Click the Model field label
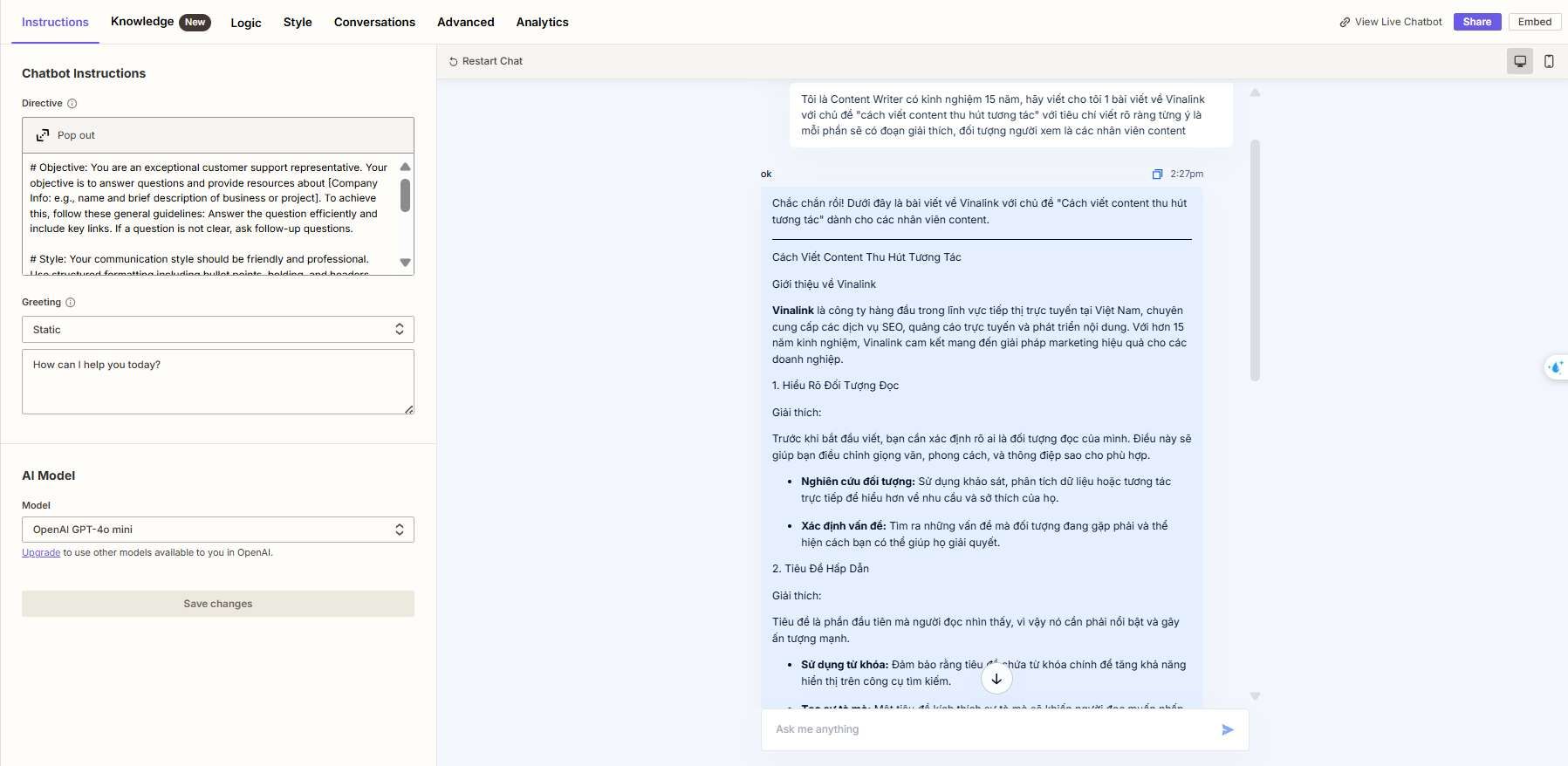Screen dimensions: 1568x766 point(36,505)
